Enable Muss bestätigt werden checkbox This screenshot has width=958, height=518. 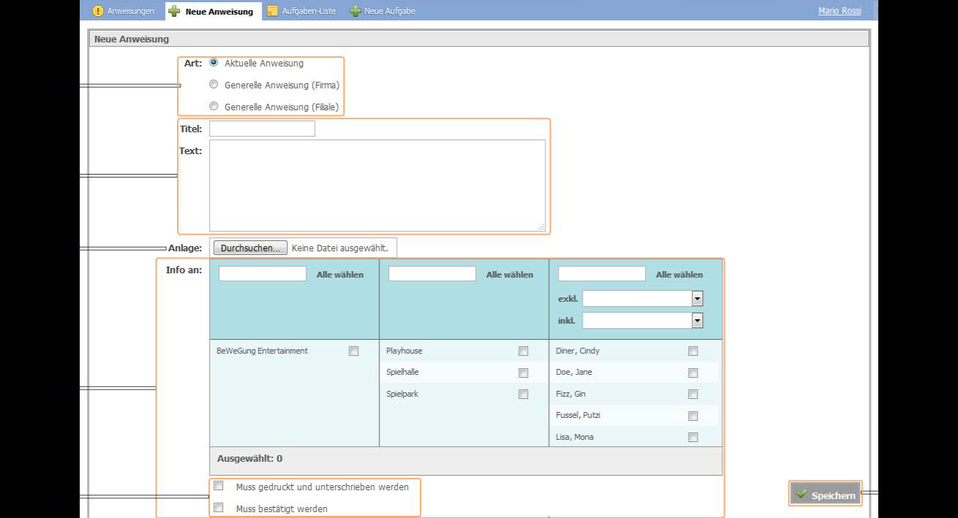[x=218, y=508]
